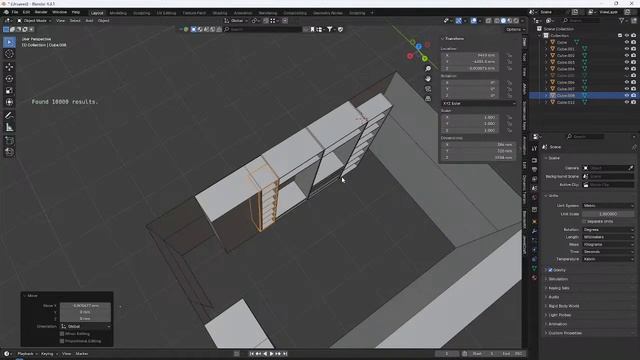Select the Annotate tool

coord(9,116)
